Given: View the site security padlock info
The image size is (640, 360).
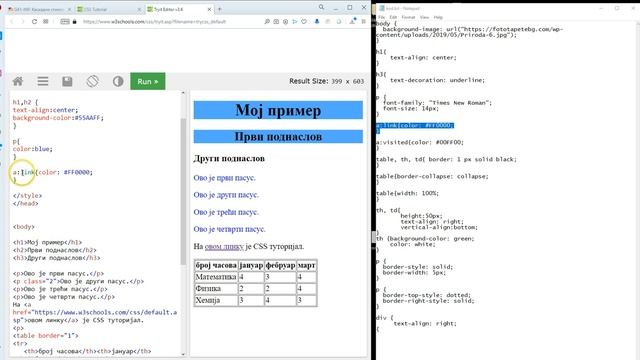Looking at the screenshot, I should coord(74,22).
